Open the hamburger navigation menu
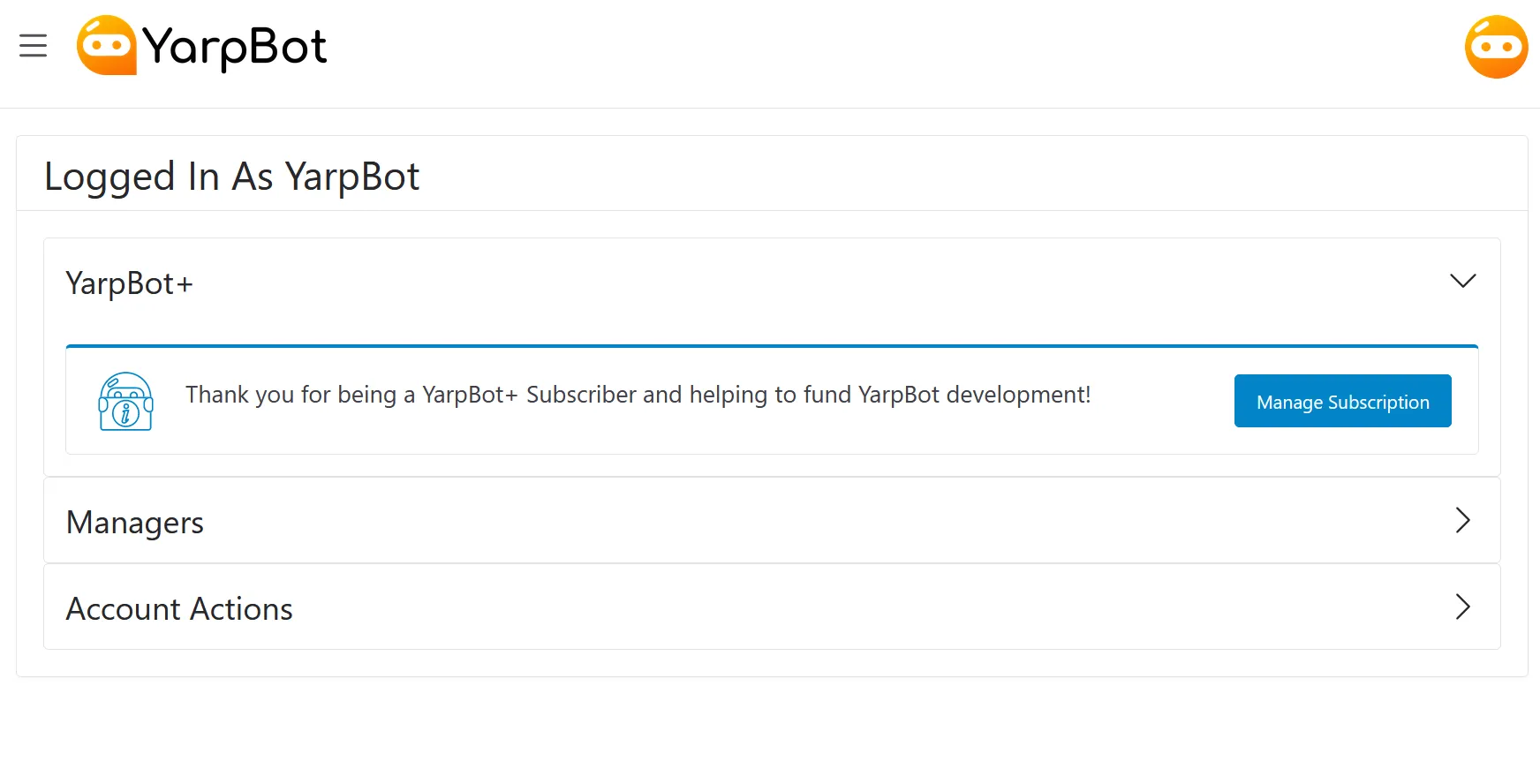Viewport: 1540px width, 784px height. click(x=33, y=46)
